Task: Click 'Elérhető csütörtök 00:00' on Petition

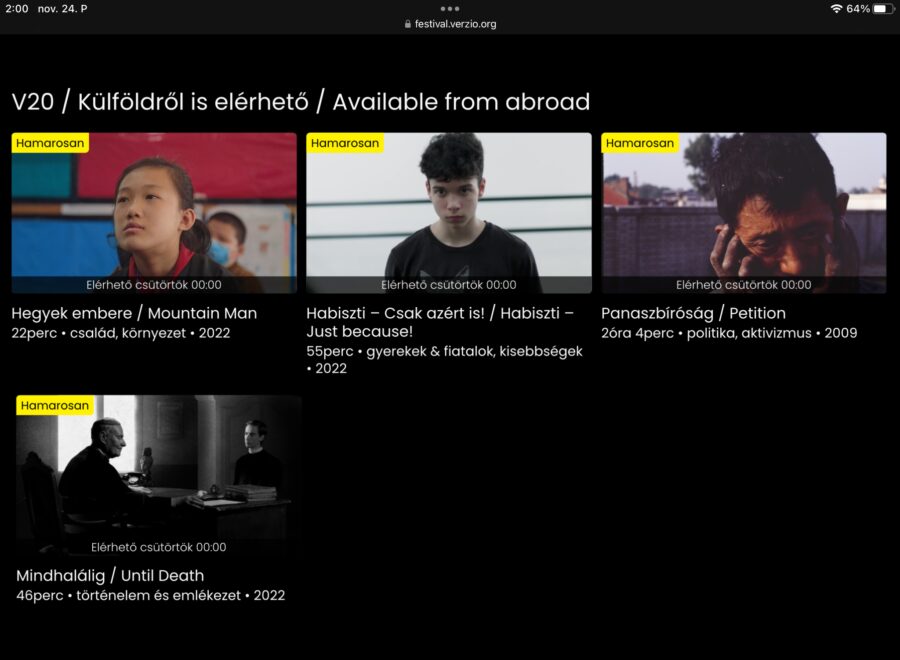Action: tap(744, 285)
